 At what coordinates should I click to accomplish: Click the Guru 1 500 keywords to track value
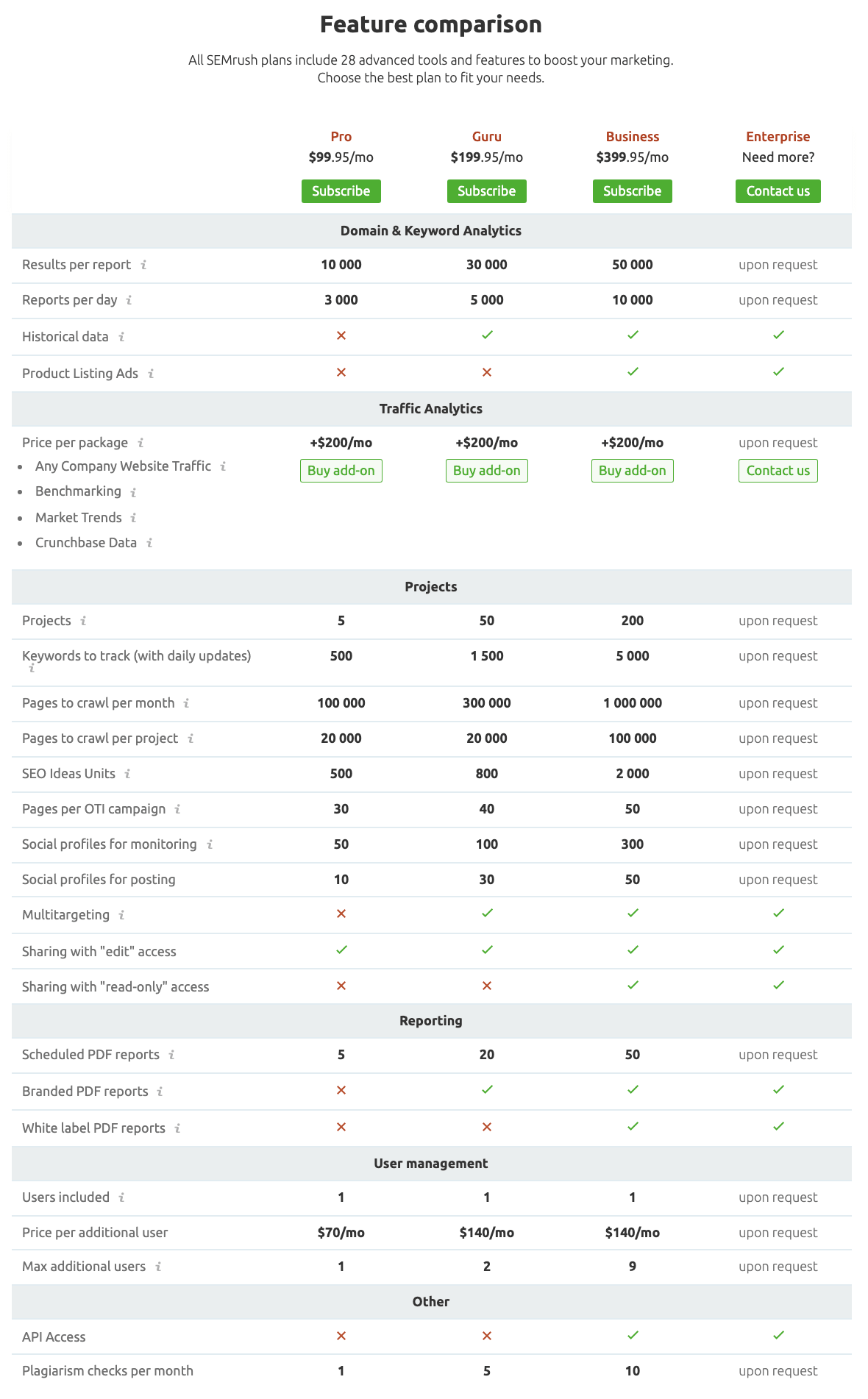(x=487, y=656)
